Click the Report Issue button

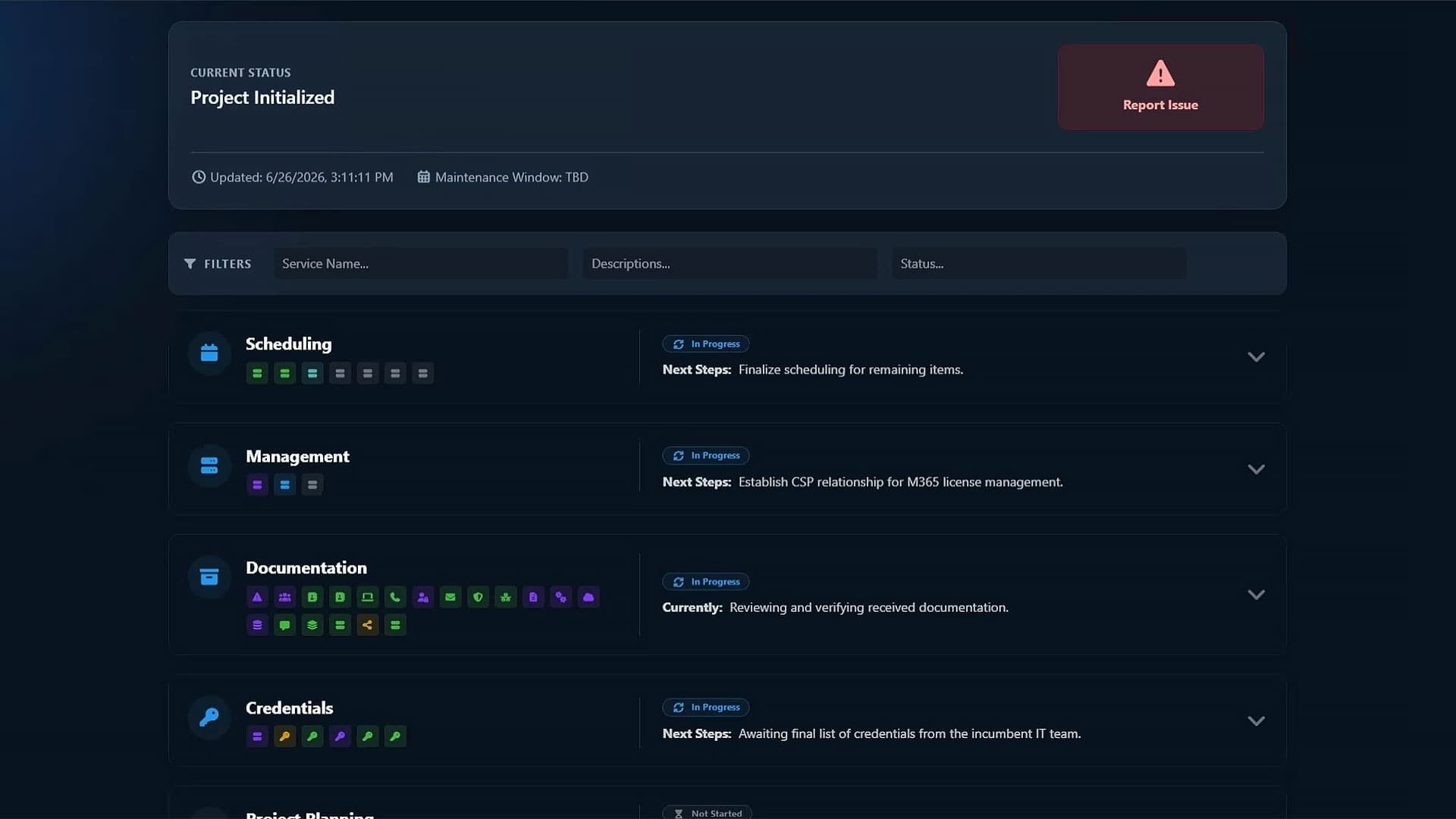pos(1160,86)
